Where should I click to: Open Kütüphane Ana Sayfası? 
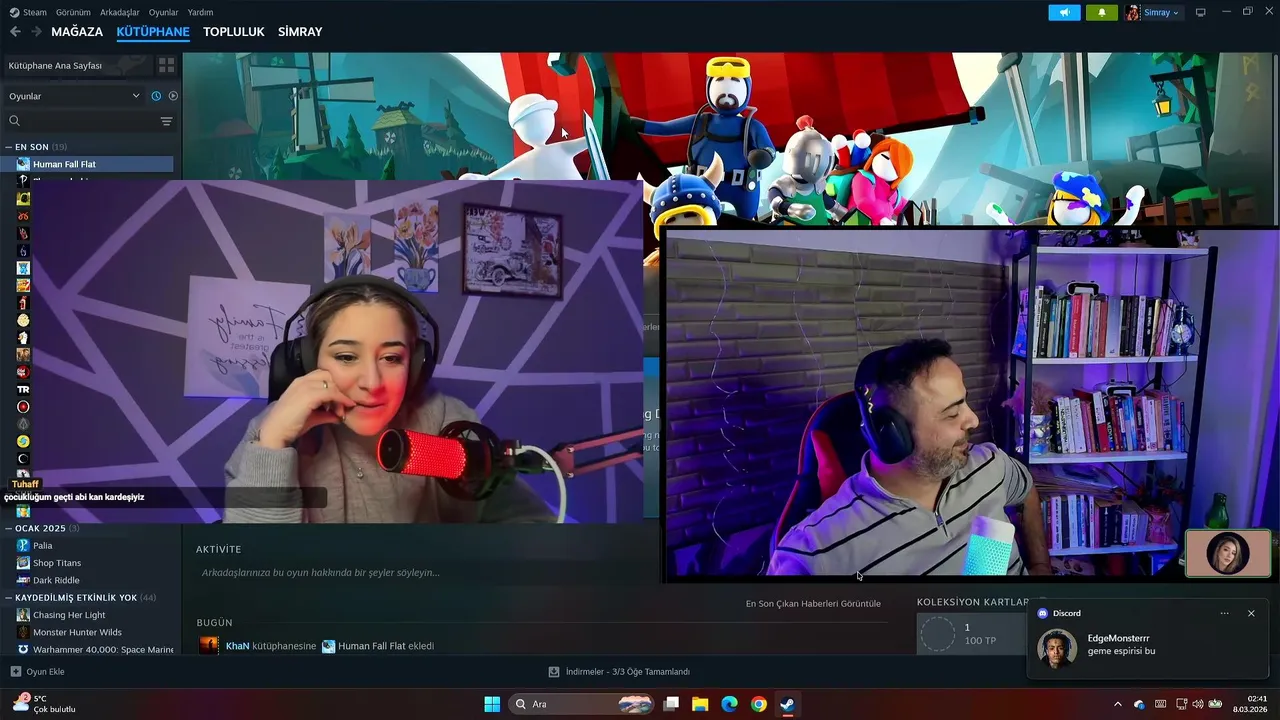pyautogui.click(x=79, y=65)
